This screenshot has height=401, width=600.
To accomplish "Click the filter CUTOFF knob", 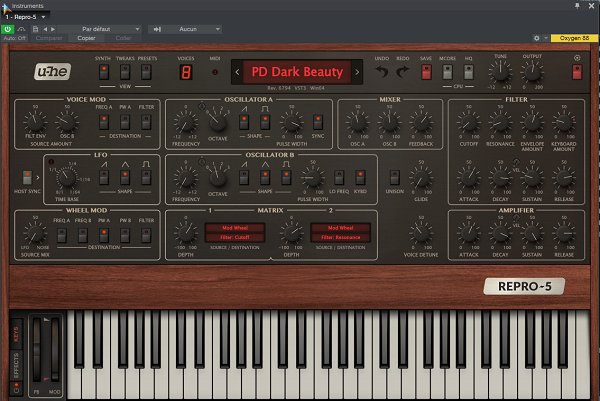I will (x=468, y=122).
